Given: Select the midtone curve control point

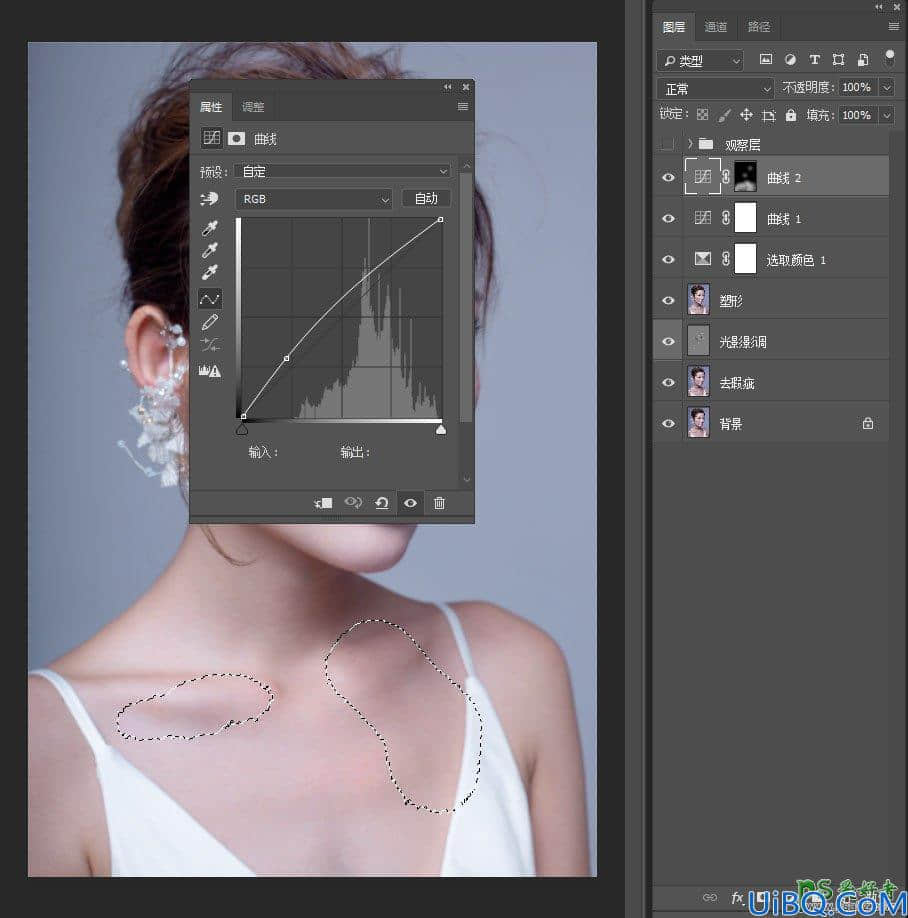Looking at the screenshot, I should tap(286, 358).
